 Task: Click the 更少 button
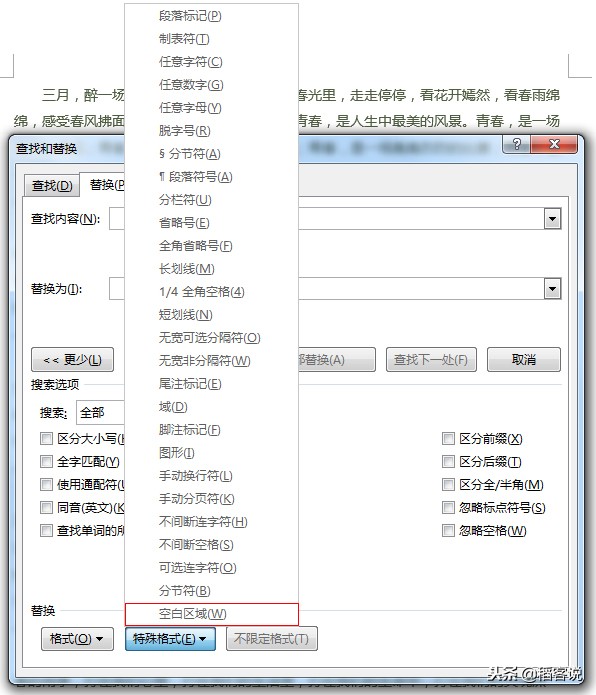[72, 359]
